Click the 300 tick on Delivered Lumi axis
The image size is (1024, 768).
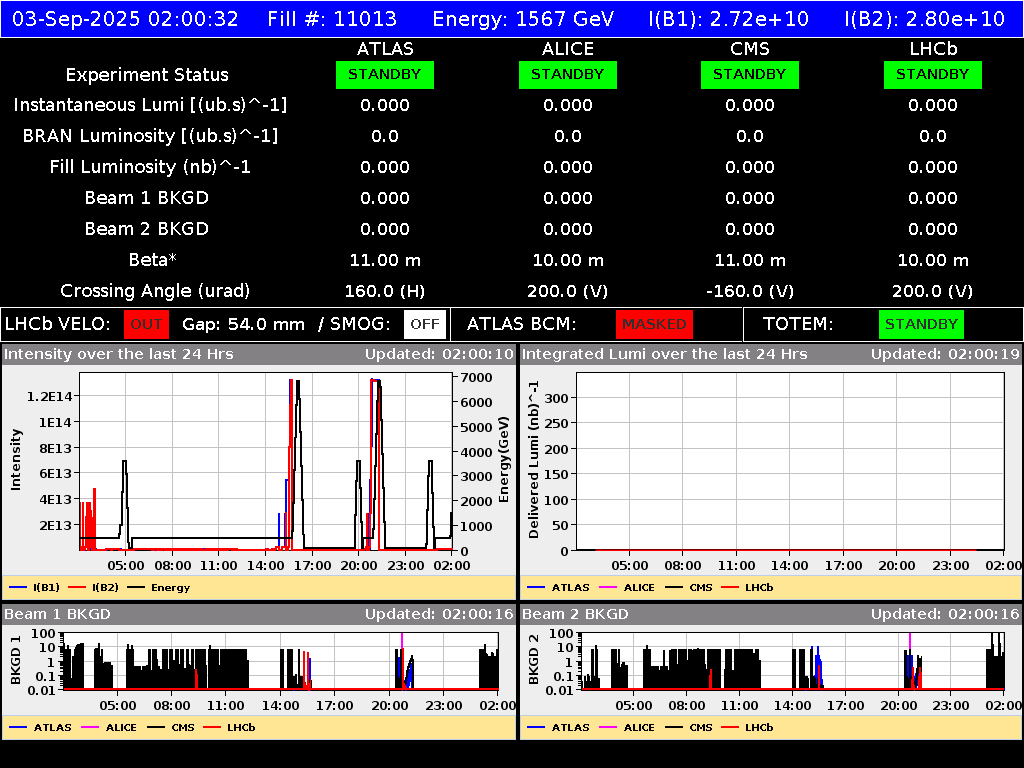coord(556,398)
